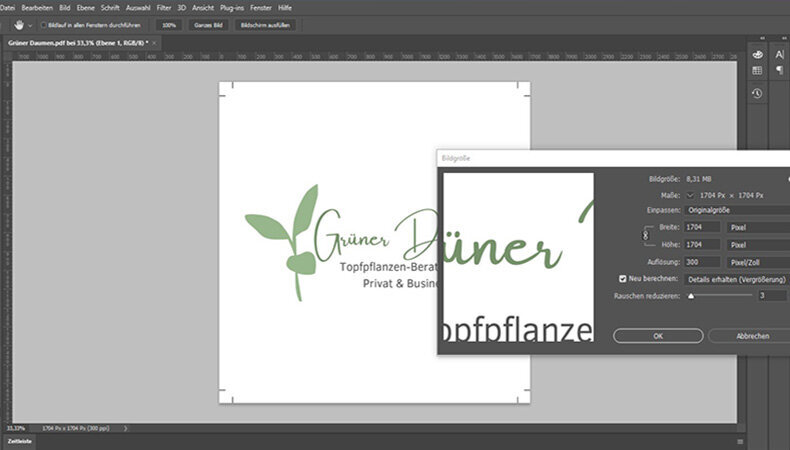Select the Grüner Daumen.pdf document tab
The width and height of the screenshot is (790, 450).
75,43
